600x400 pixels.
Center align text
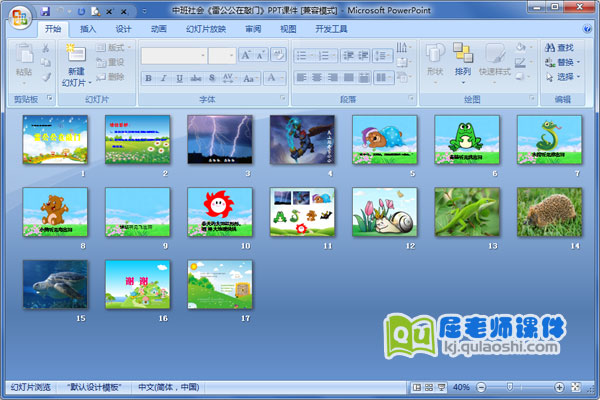click(x=317, y=78)
